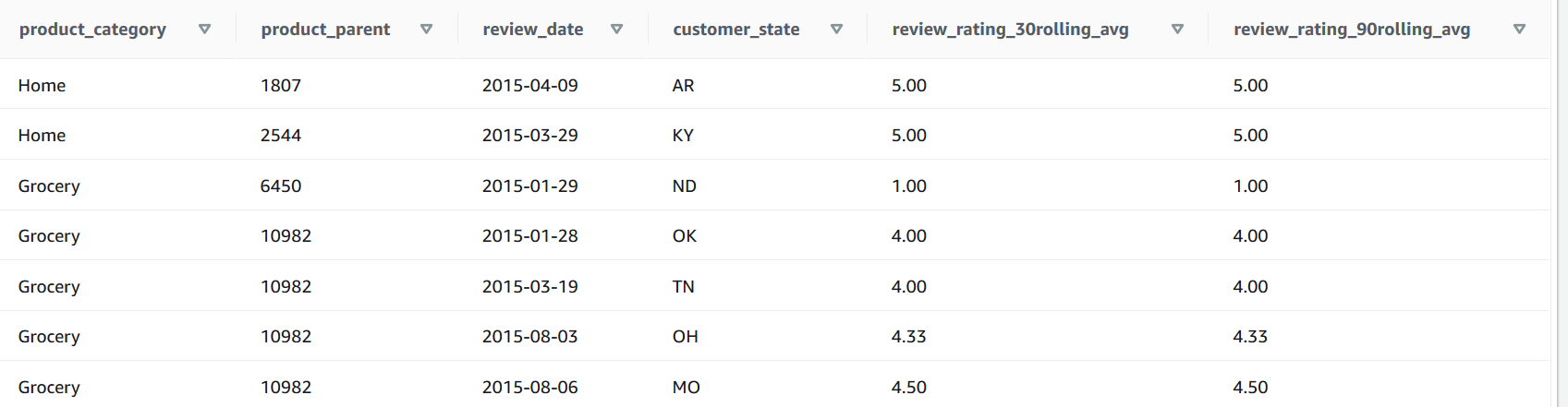Select the 6450 product parent cell
This screenshot has width=1568, height=407.
pos(281,186)
